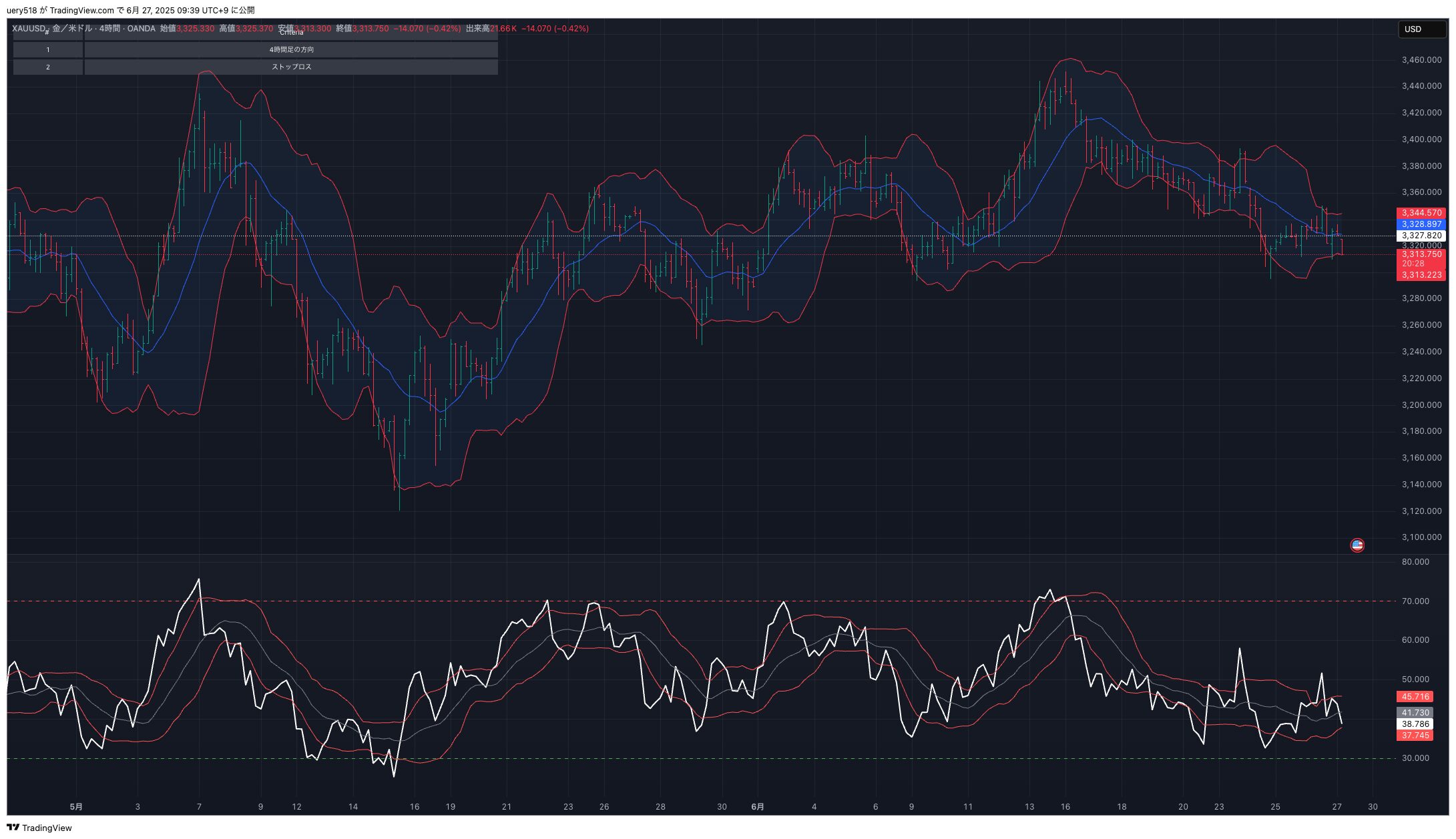
Task: Open the USD currency selector
Action: click(x=1421, y=29)
